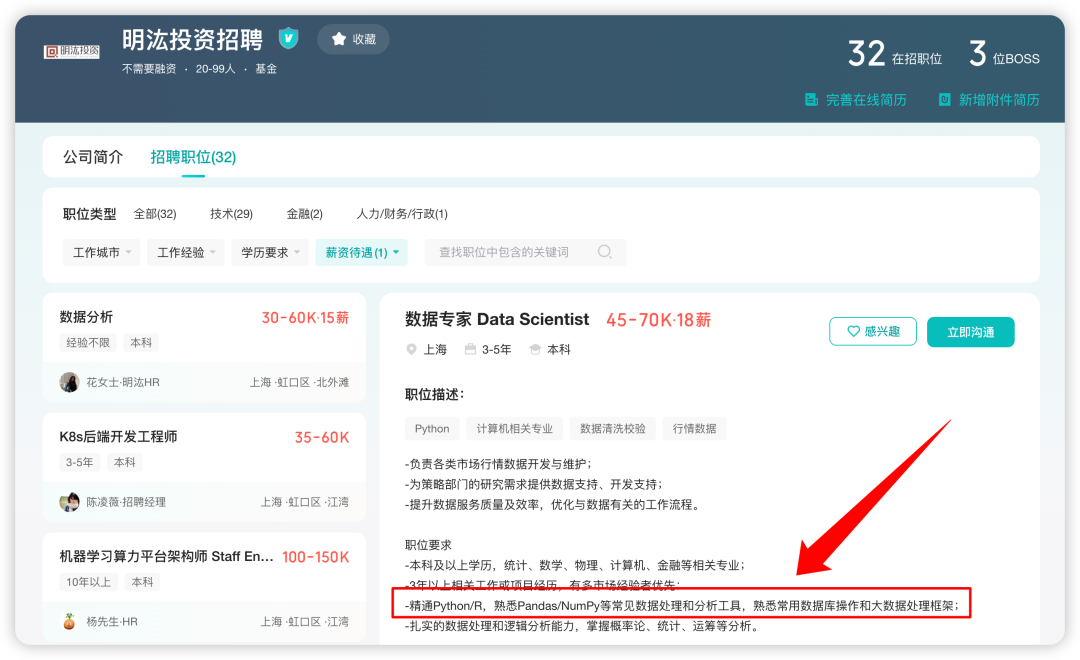Click the 新增附件简历 attachment icon
Screen dimensions: 1080x660
pos(944,100)
